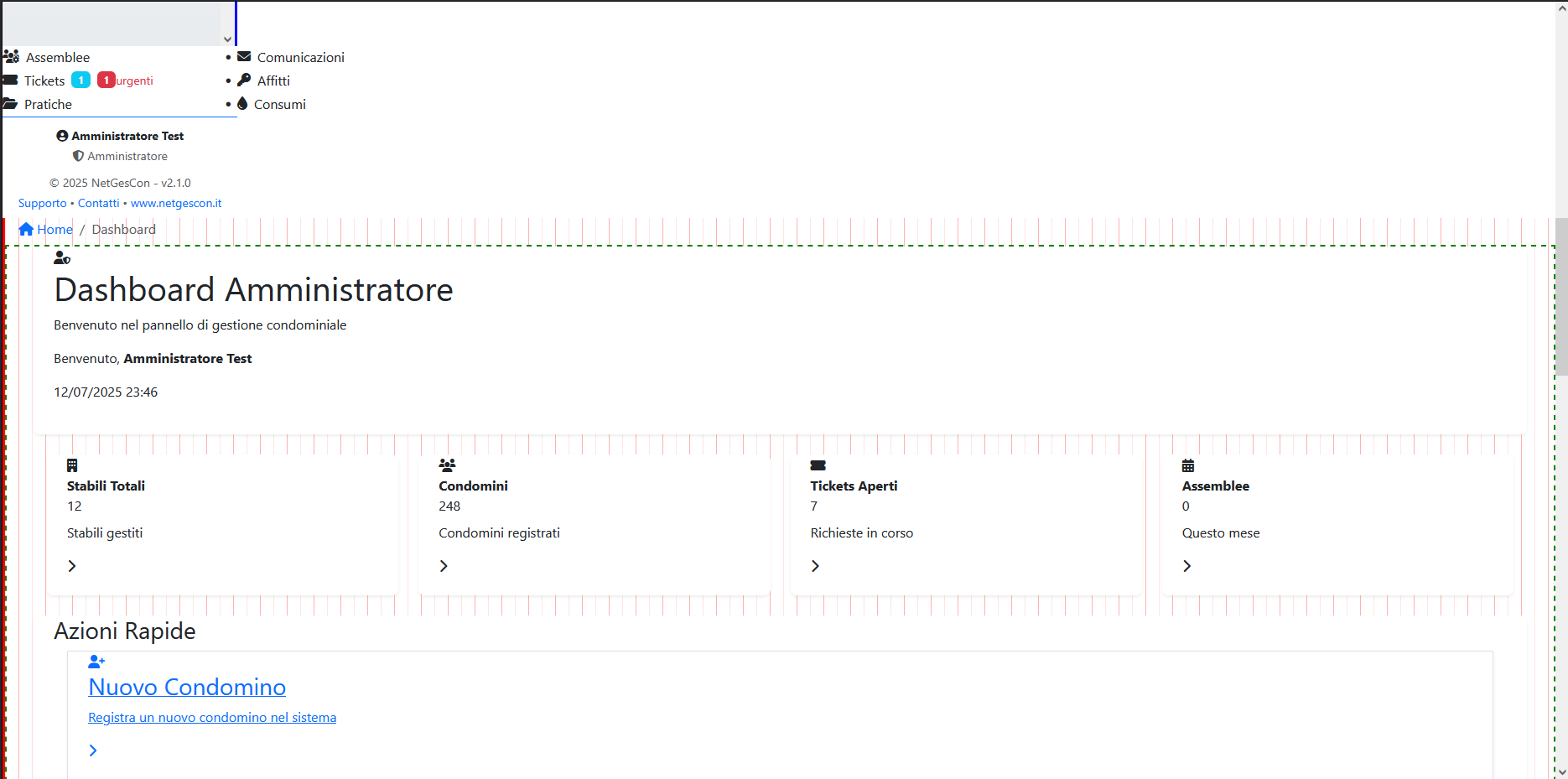Expand the Stabili Totali card chevron
This screenshot has height=779, width=1568.
(x=72, y=566)
